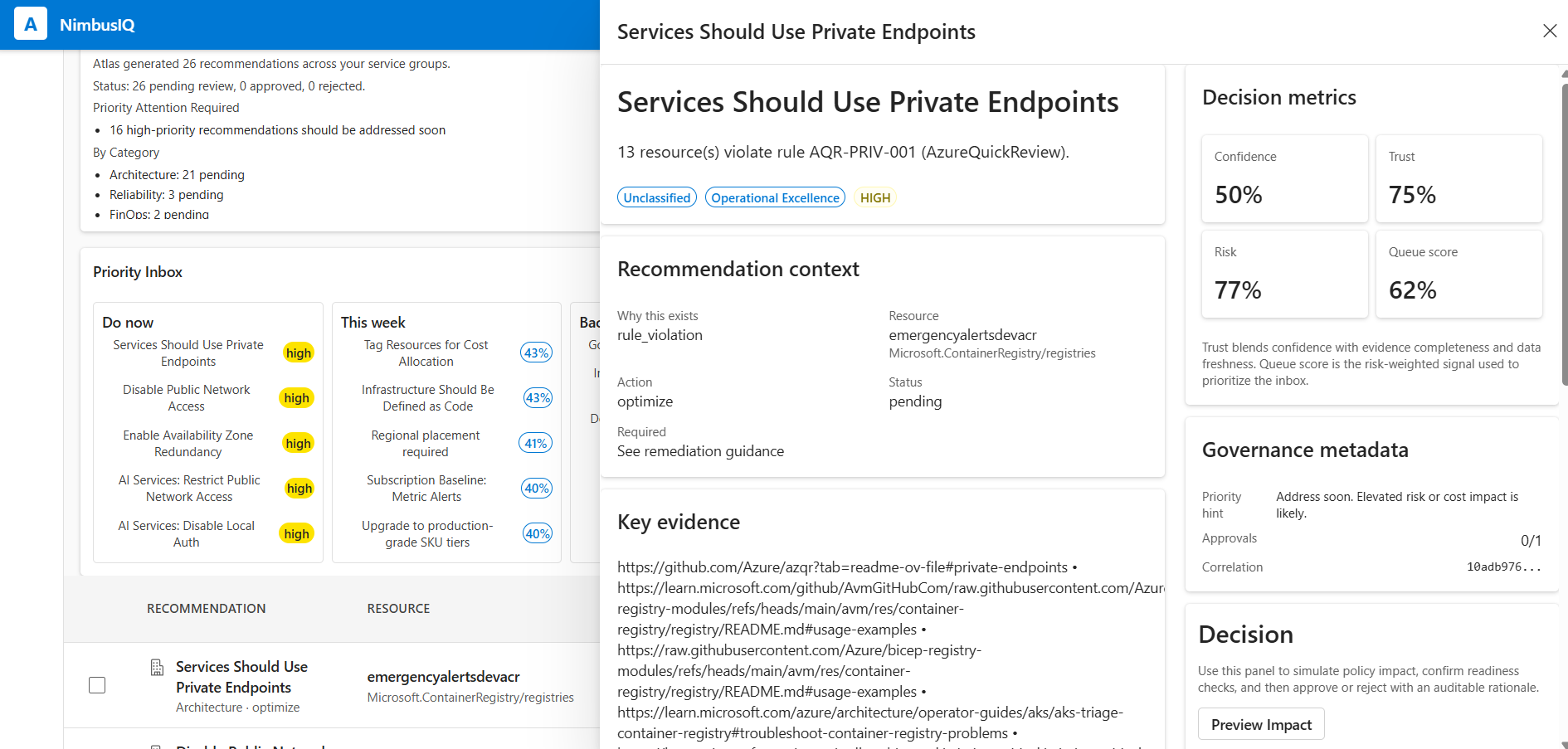Open Tag Resources for Cost Allocation item
Screen dimensions: 1568x749
tap(426, 353)
